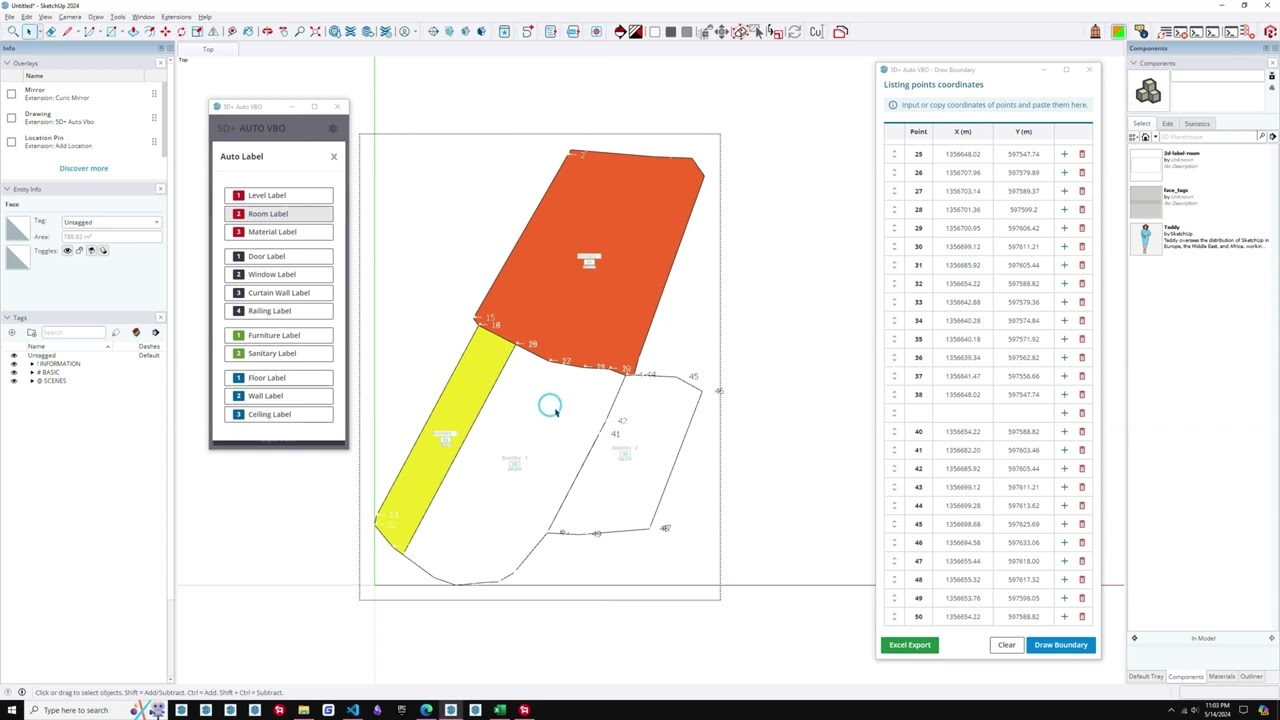Toggle the Entity Info hidden eye button
The height and width of the screenshot is (720, 1280).
pyautogui.click(x=68, y=251)
